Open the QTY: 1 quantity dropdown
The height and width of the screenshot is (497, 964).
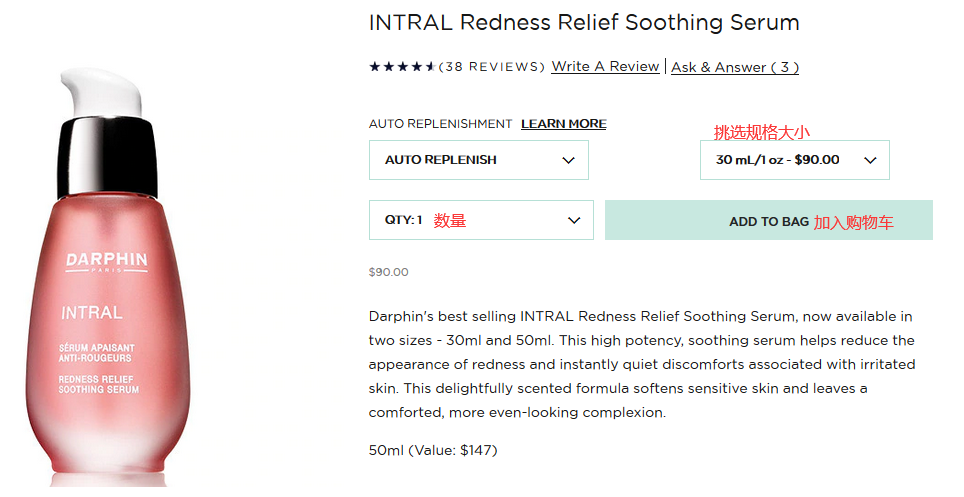coord(480,220)
